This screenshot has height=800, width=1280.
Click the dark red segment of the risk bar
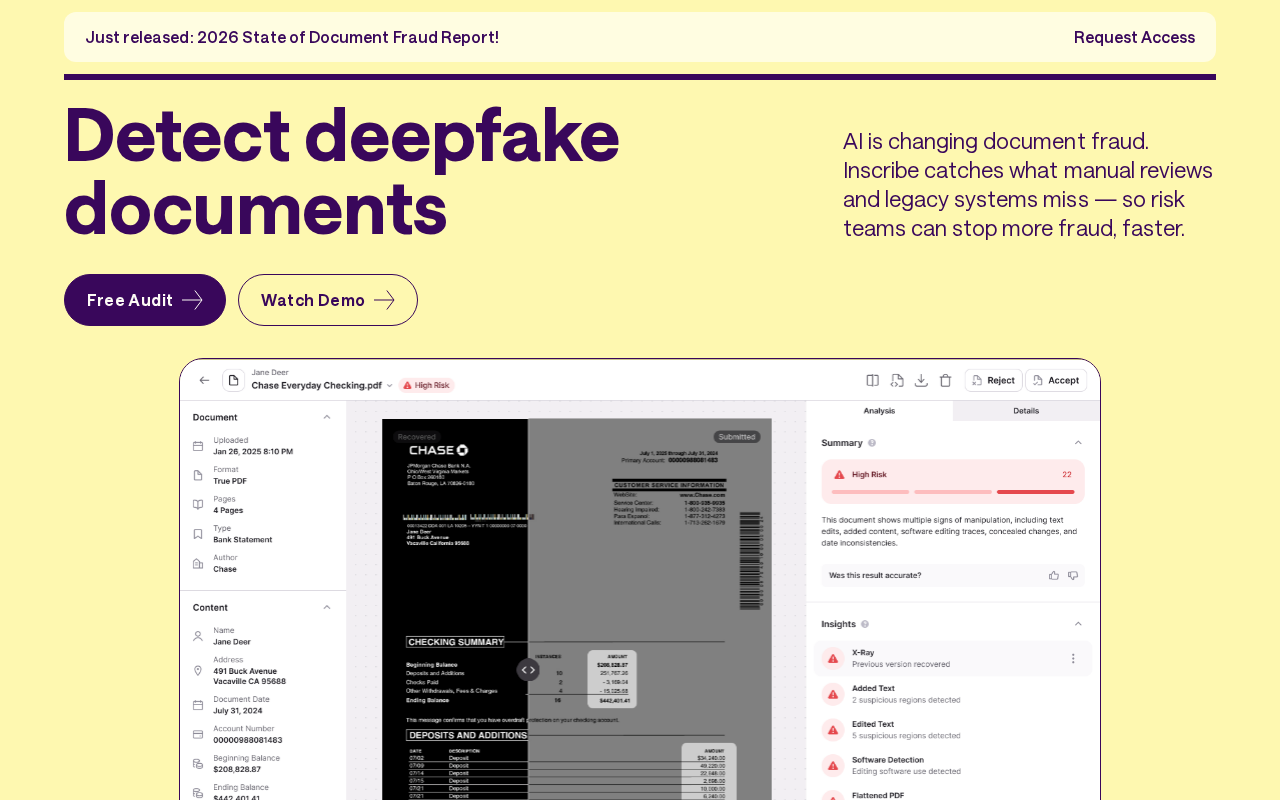[x=1036, y=492]
